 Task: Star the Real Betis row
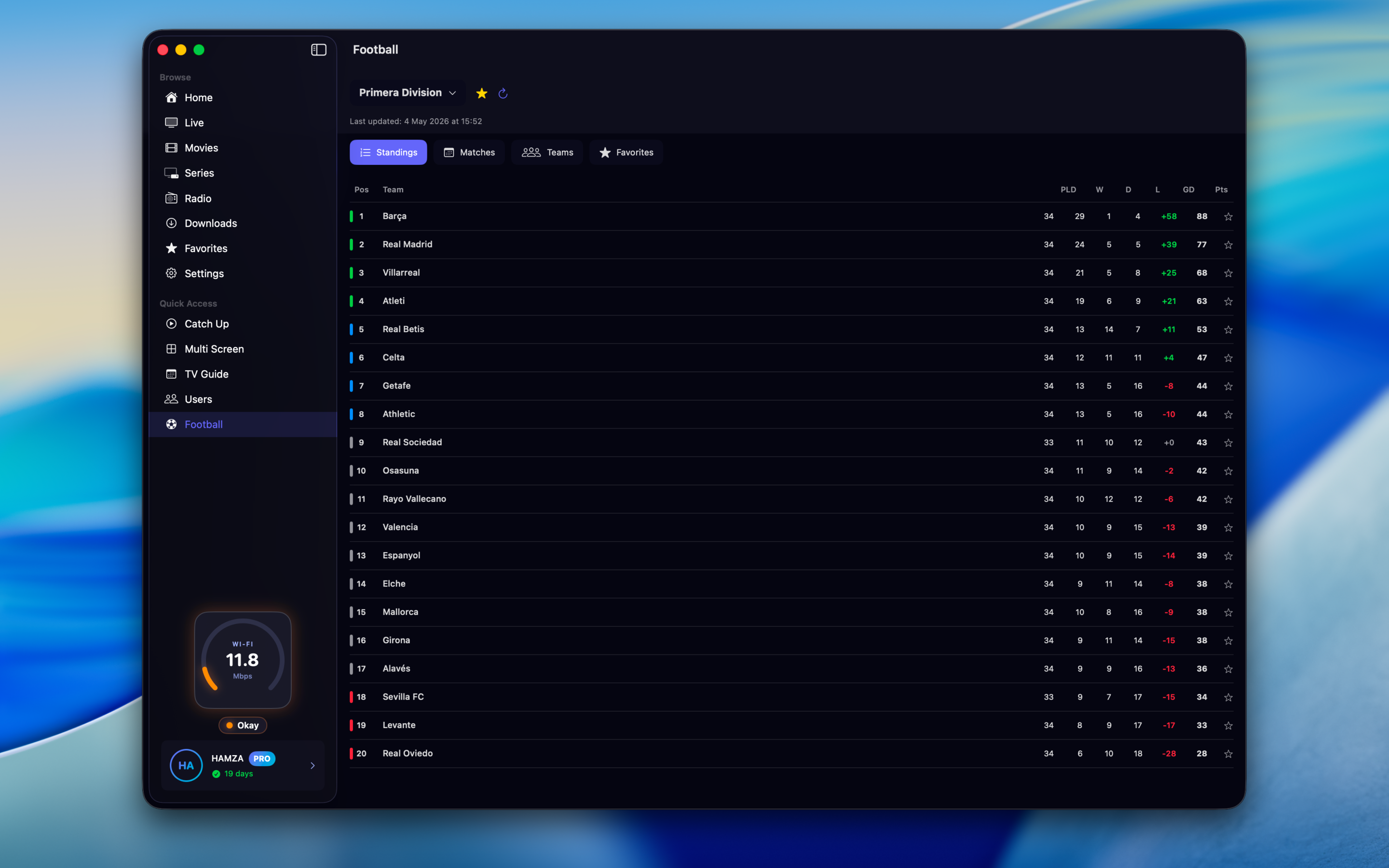point(1228,330)
